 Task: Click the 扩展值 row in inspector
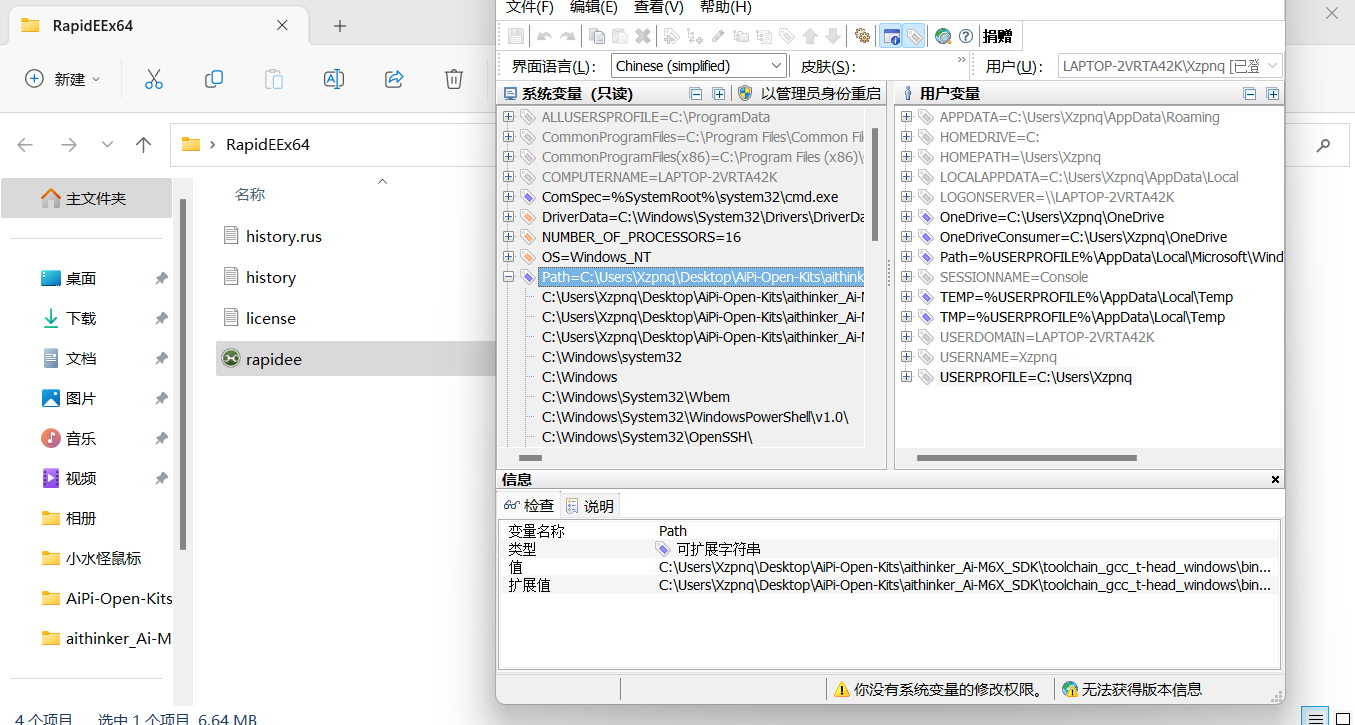pos(889,585)
